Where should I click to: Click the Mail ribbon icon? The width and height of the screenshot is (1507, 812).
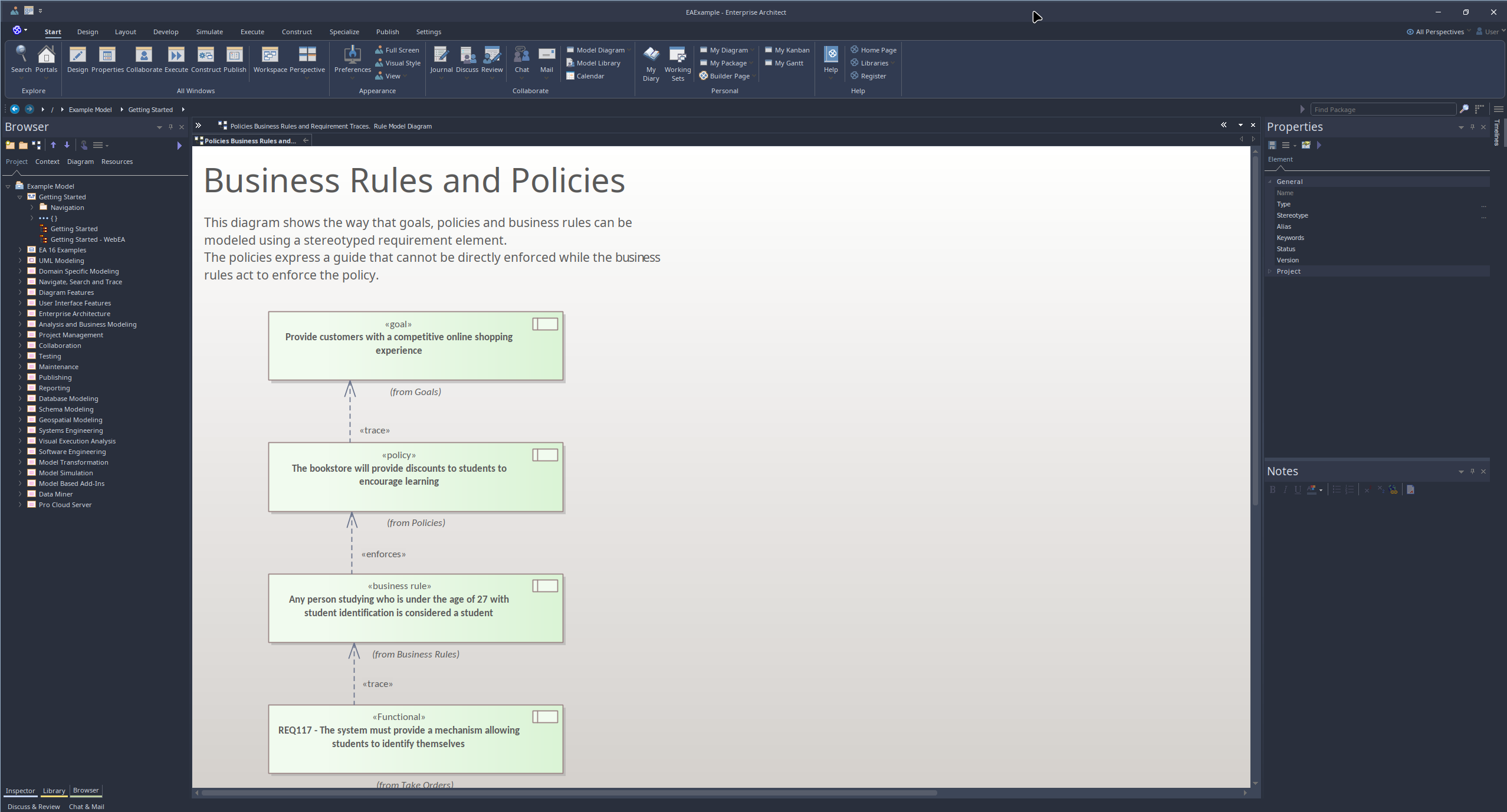[x=546, y=55]
